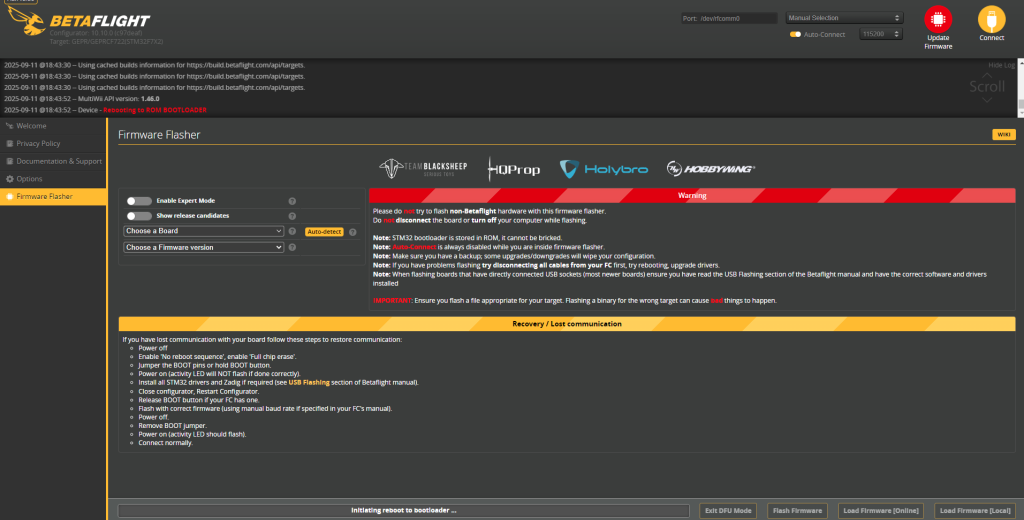Toggle Show release candidates switch
The image size is (1024, 520).
coord(139,216)
